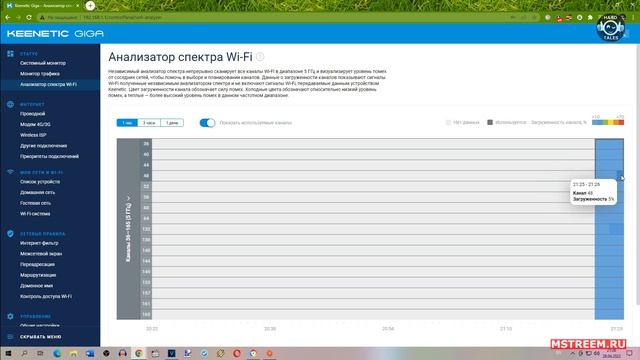Collapse the 5 GHz channels band chevron
The width and height of the screenshot is (640, 360).
click(129, 198)
